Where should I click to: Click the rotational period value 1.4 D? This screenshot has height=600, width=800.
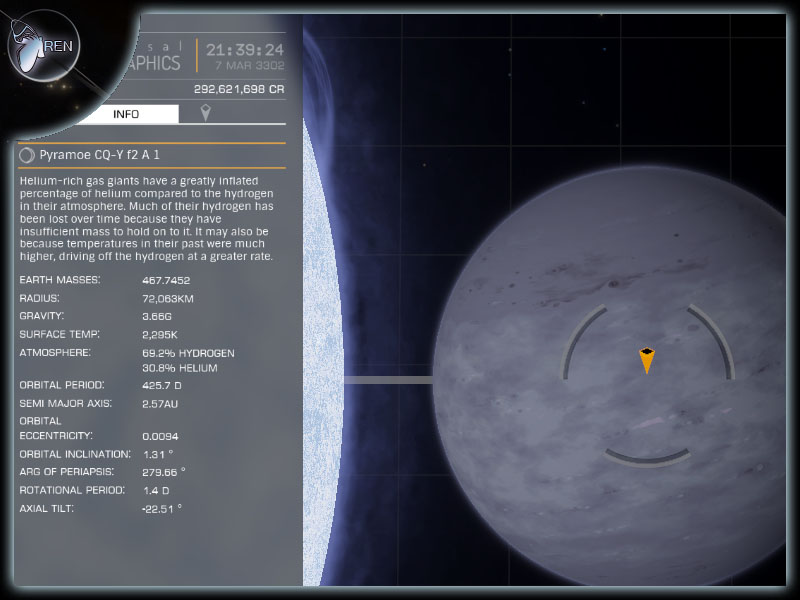click(x=156, y=491)
